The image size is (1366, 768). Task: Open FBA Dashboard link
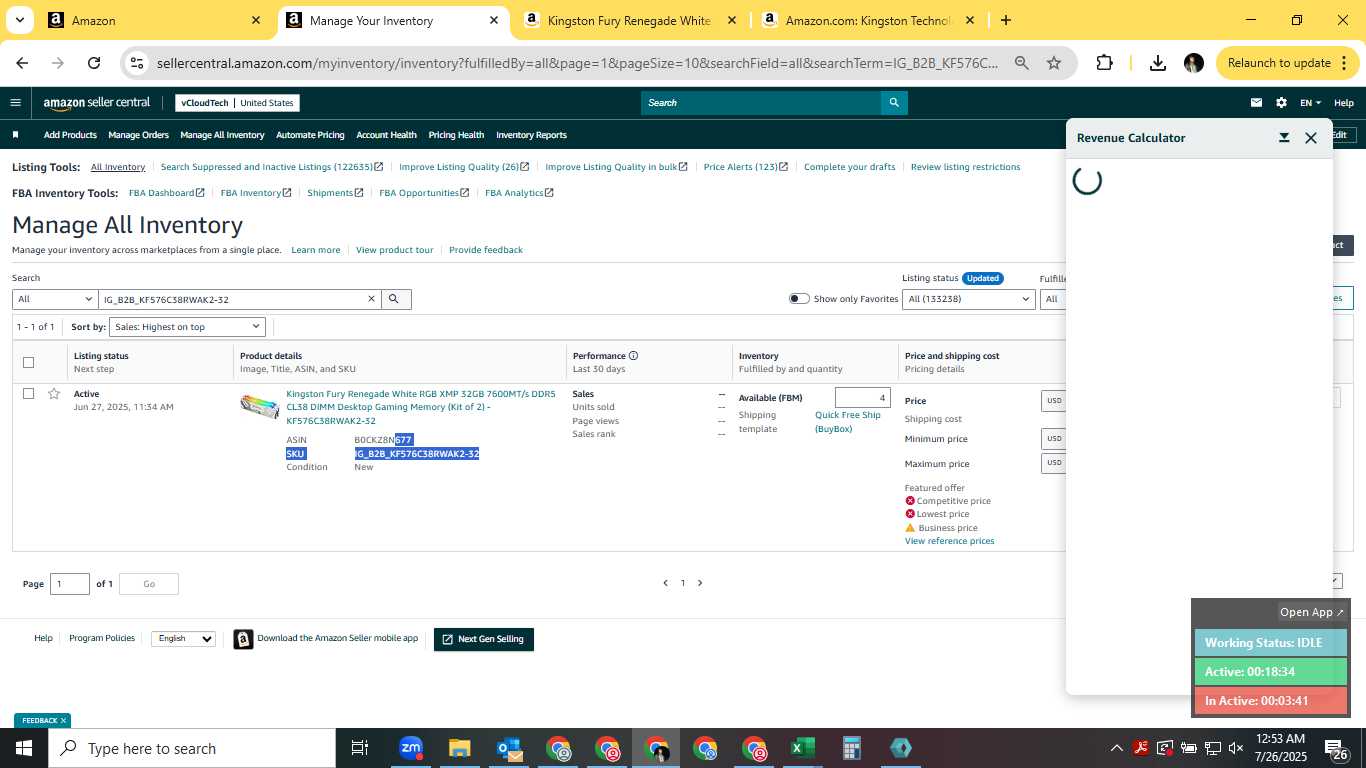(x=166, y=193)
